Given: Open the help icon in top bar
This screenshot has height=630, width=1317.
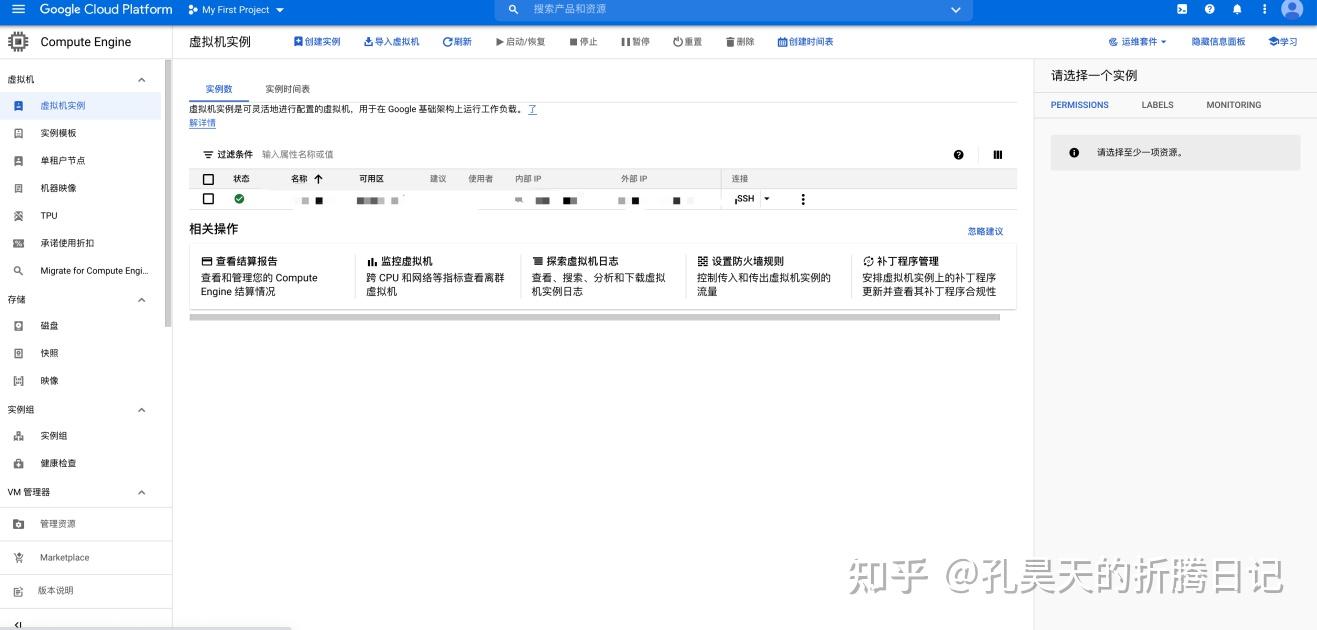Looking at the screenshot, I should [1209, 9].
